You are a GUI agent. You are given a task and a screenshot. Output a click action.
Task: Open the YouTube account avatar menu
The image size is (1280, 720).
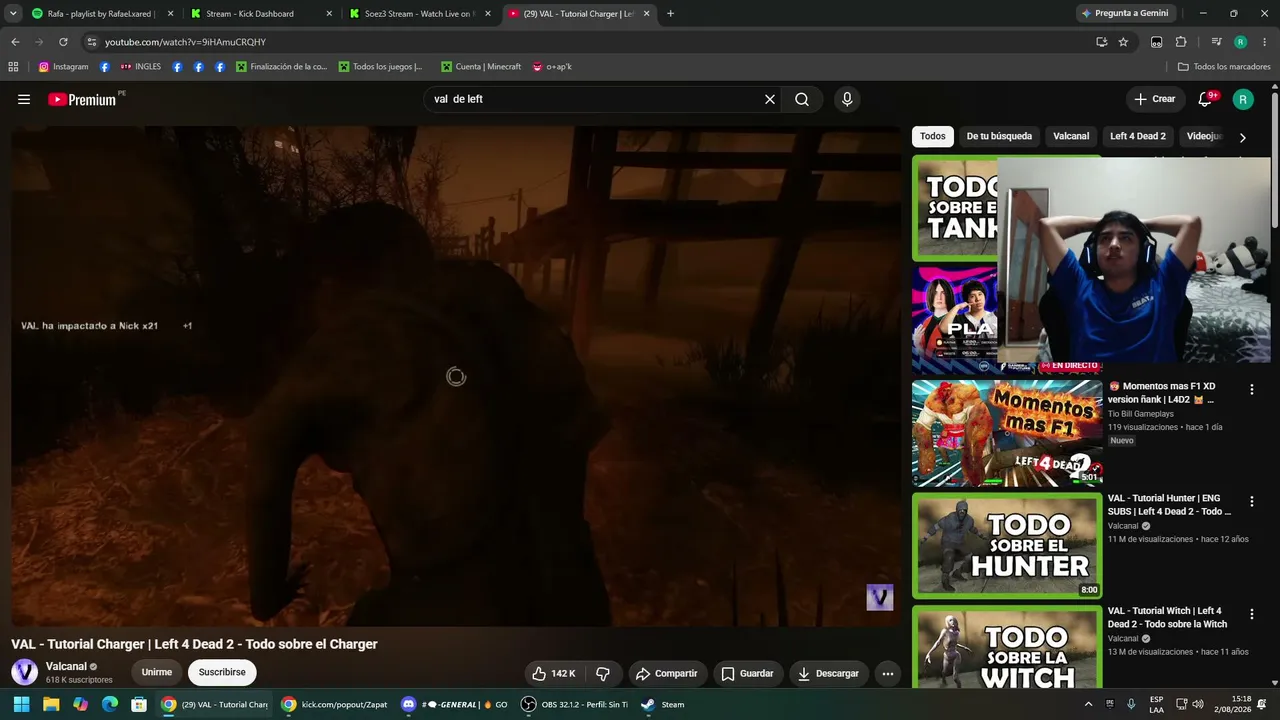pos(1243,99)
